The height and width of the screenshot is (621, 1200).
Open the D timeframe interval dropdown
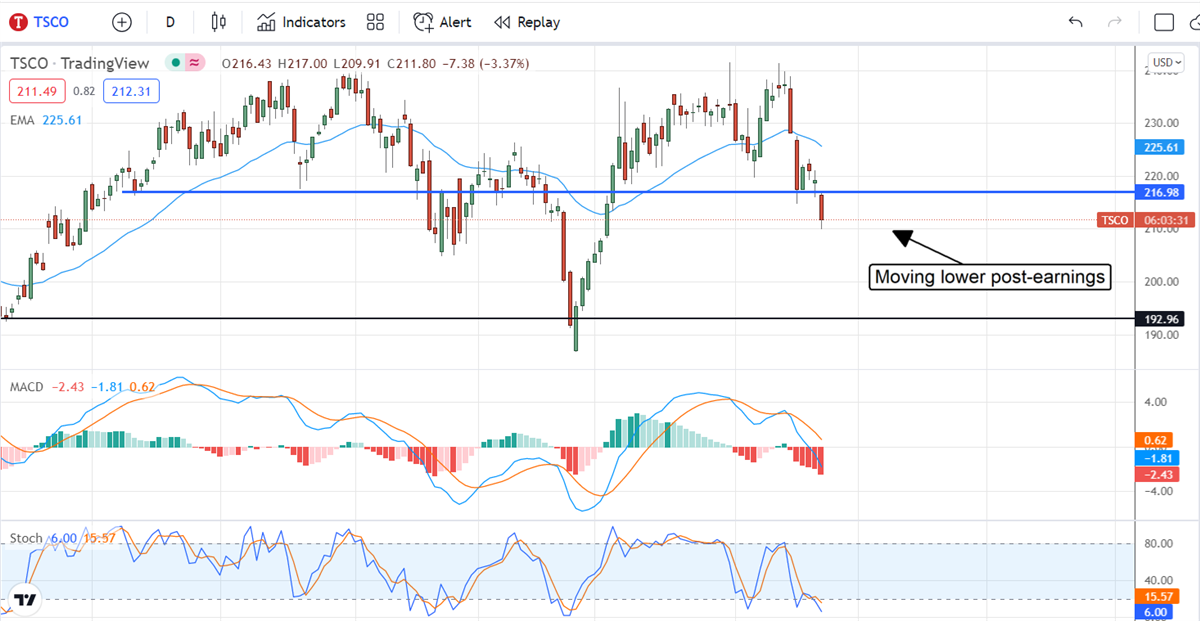pyautogui.click(x=170, y=22)
